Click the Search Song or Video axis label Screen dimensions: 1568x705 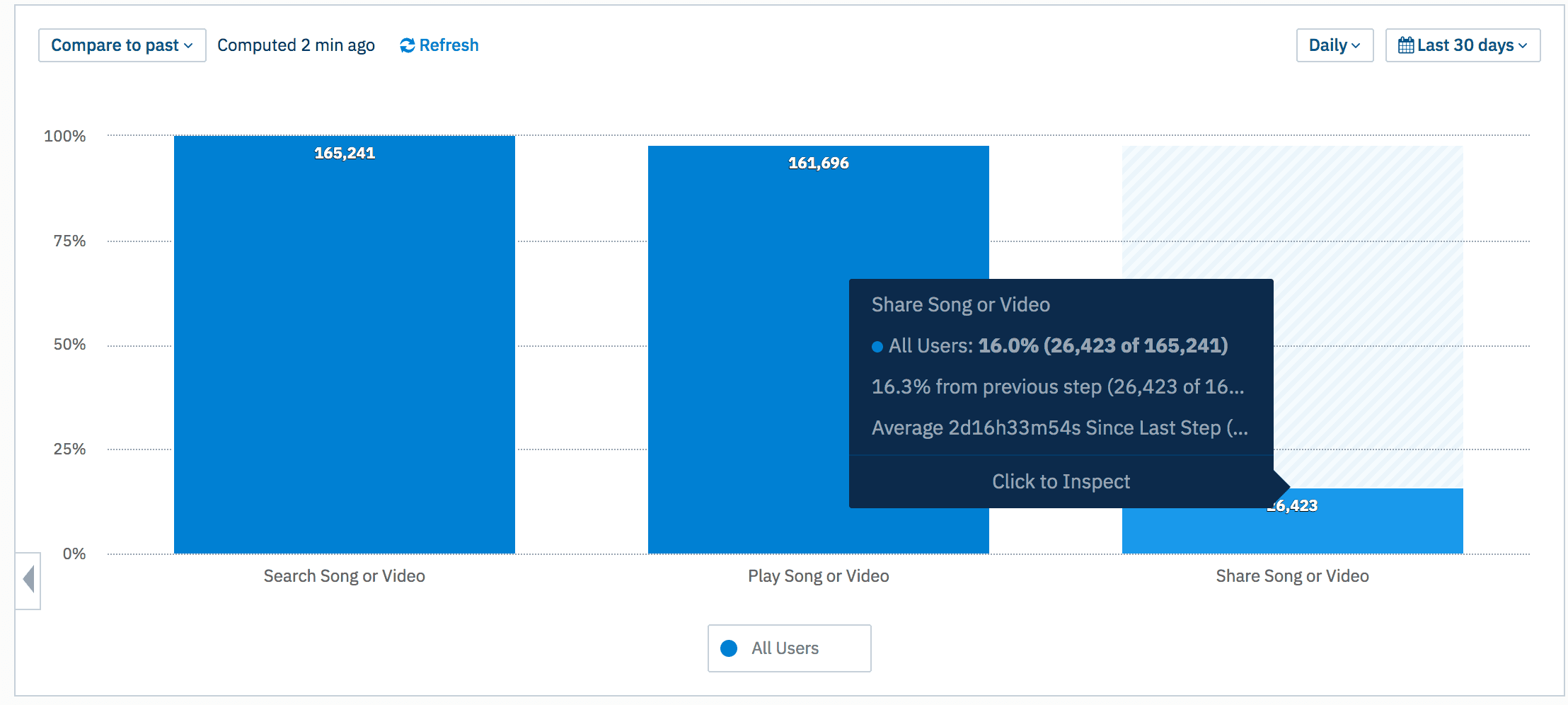344,576
